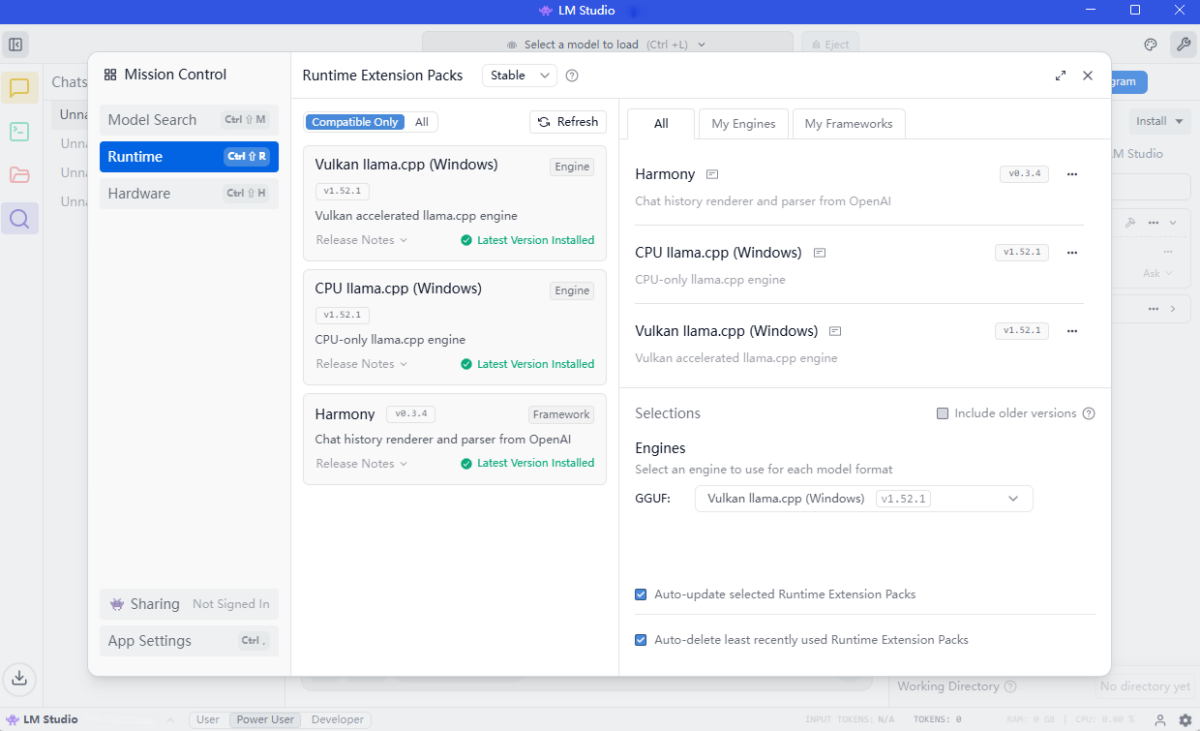Open the Developer terminal sidebar icon
Viewport: 1200px width, 731px height.
(20, 131)
